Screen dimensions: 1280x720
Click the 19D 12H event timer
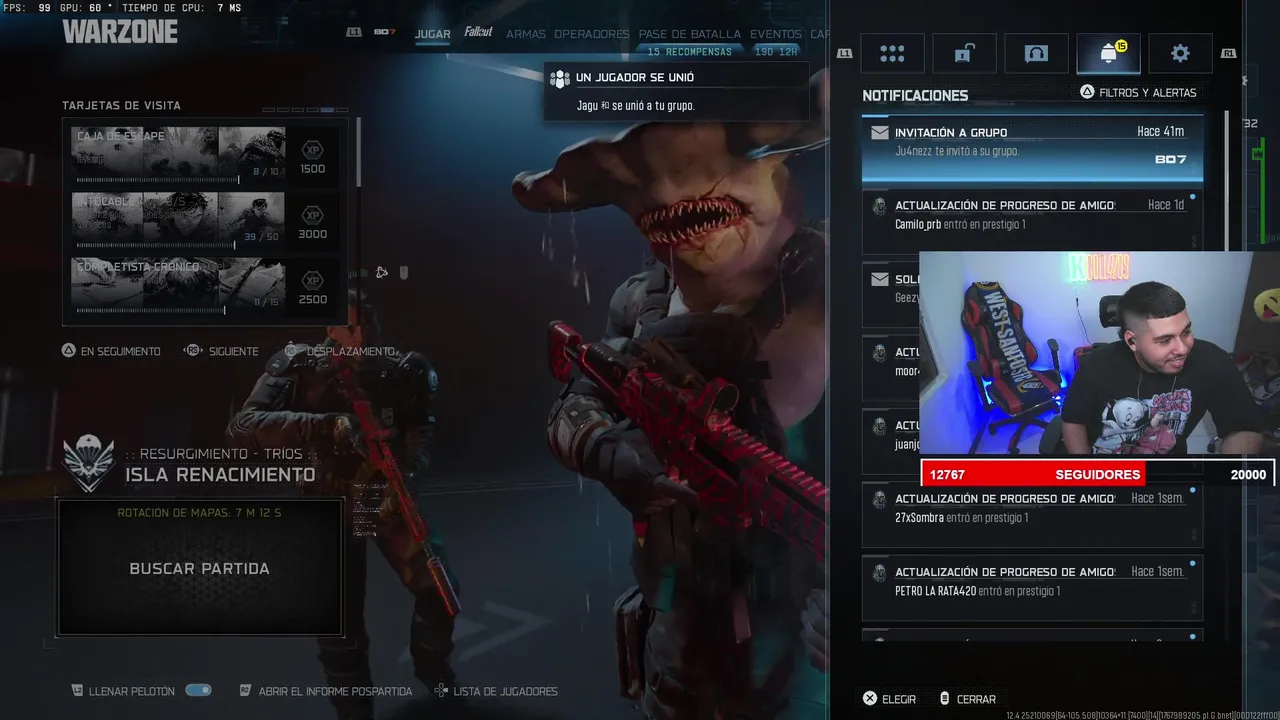776,52
